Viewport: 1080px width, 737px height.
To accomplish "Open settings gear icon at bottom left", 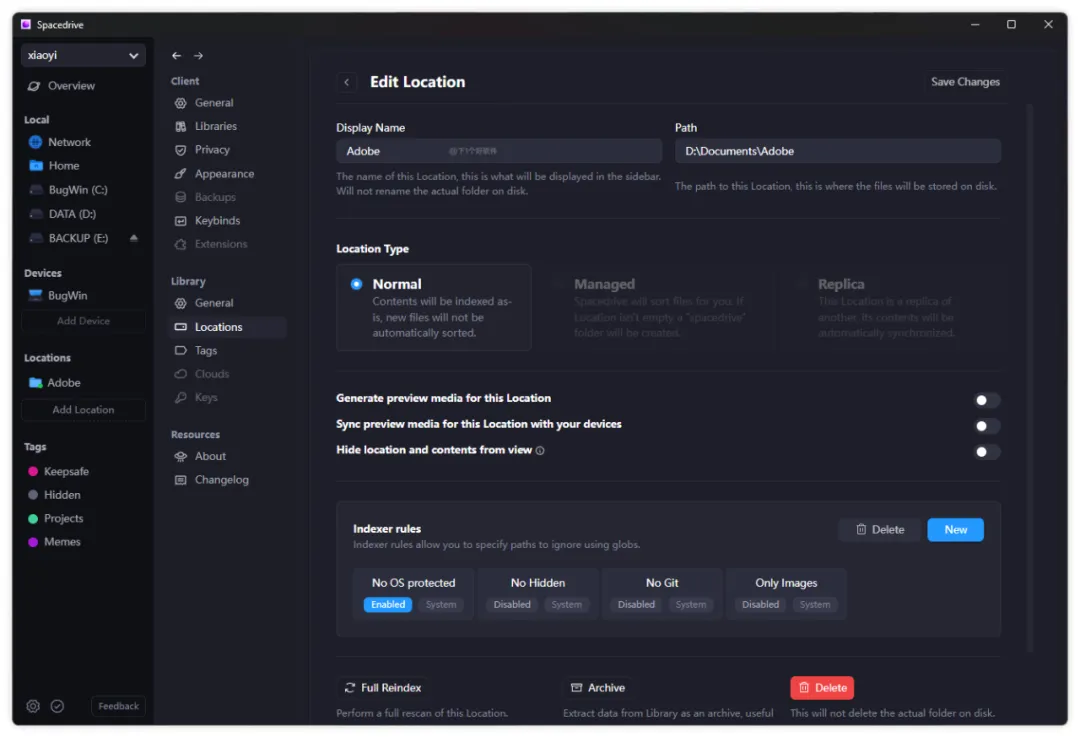I will (x=33, y=706).
